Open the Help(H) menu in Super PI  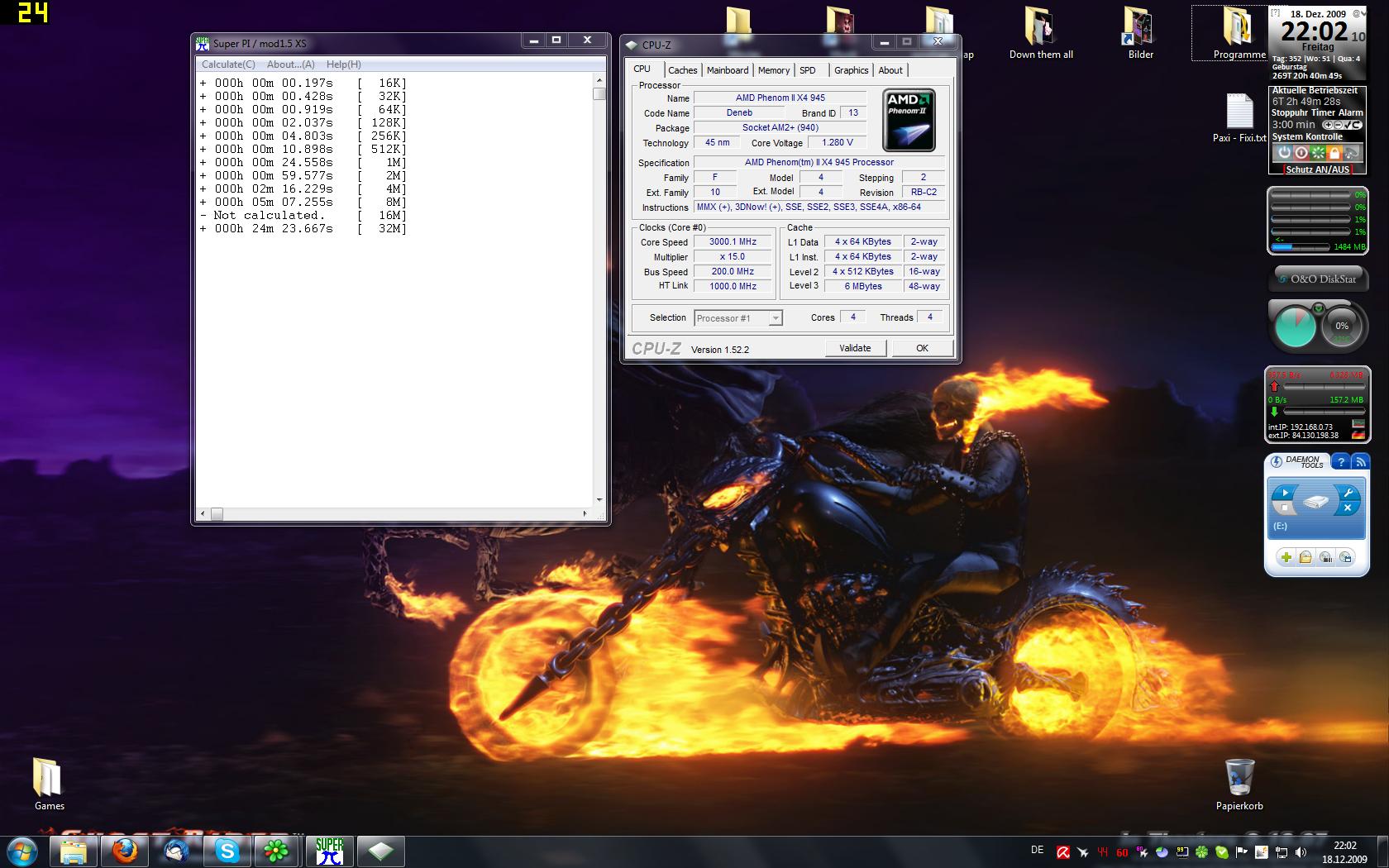click(343, 64)
